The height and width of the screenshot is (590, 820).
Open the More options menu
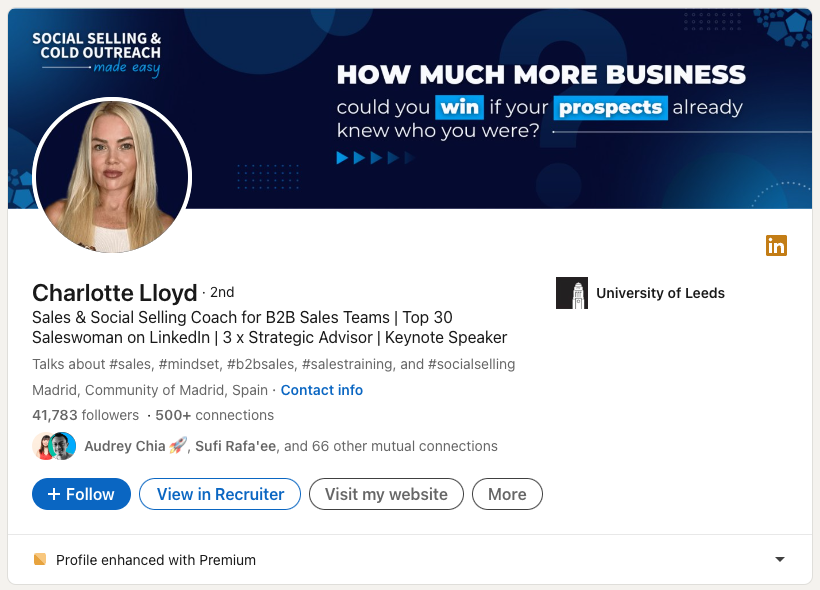[507, 493]
